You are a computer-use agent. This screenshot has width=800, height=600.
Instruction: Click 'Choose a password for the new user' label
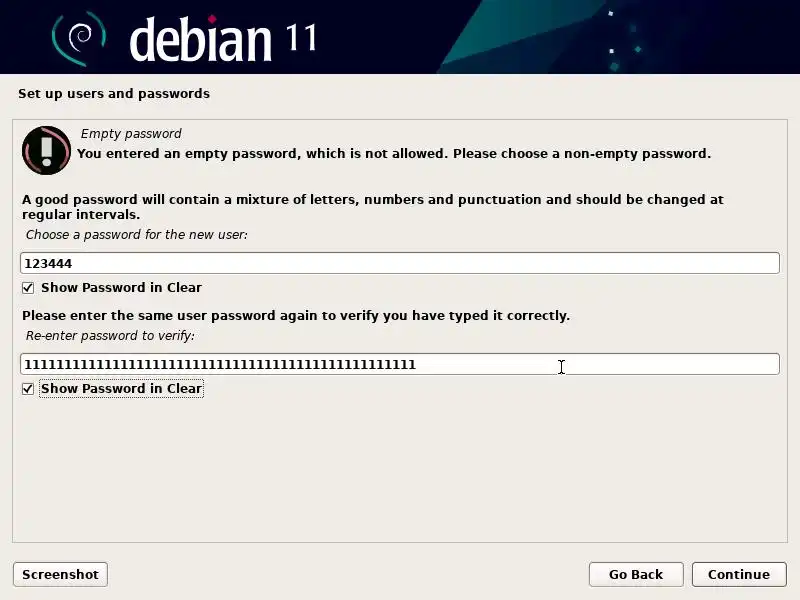pos(137,235)
